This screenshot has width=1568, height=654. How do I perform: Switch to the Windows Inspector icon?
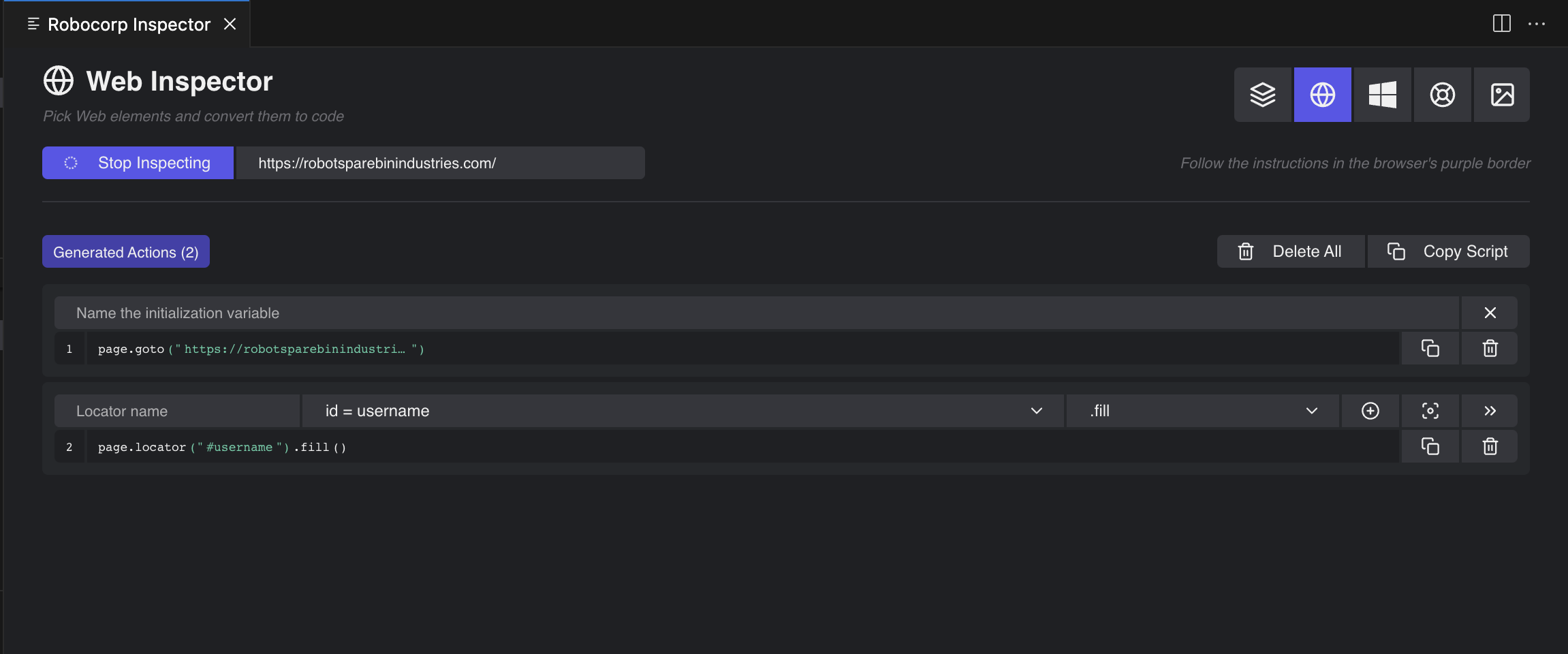click(1382, 95)
